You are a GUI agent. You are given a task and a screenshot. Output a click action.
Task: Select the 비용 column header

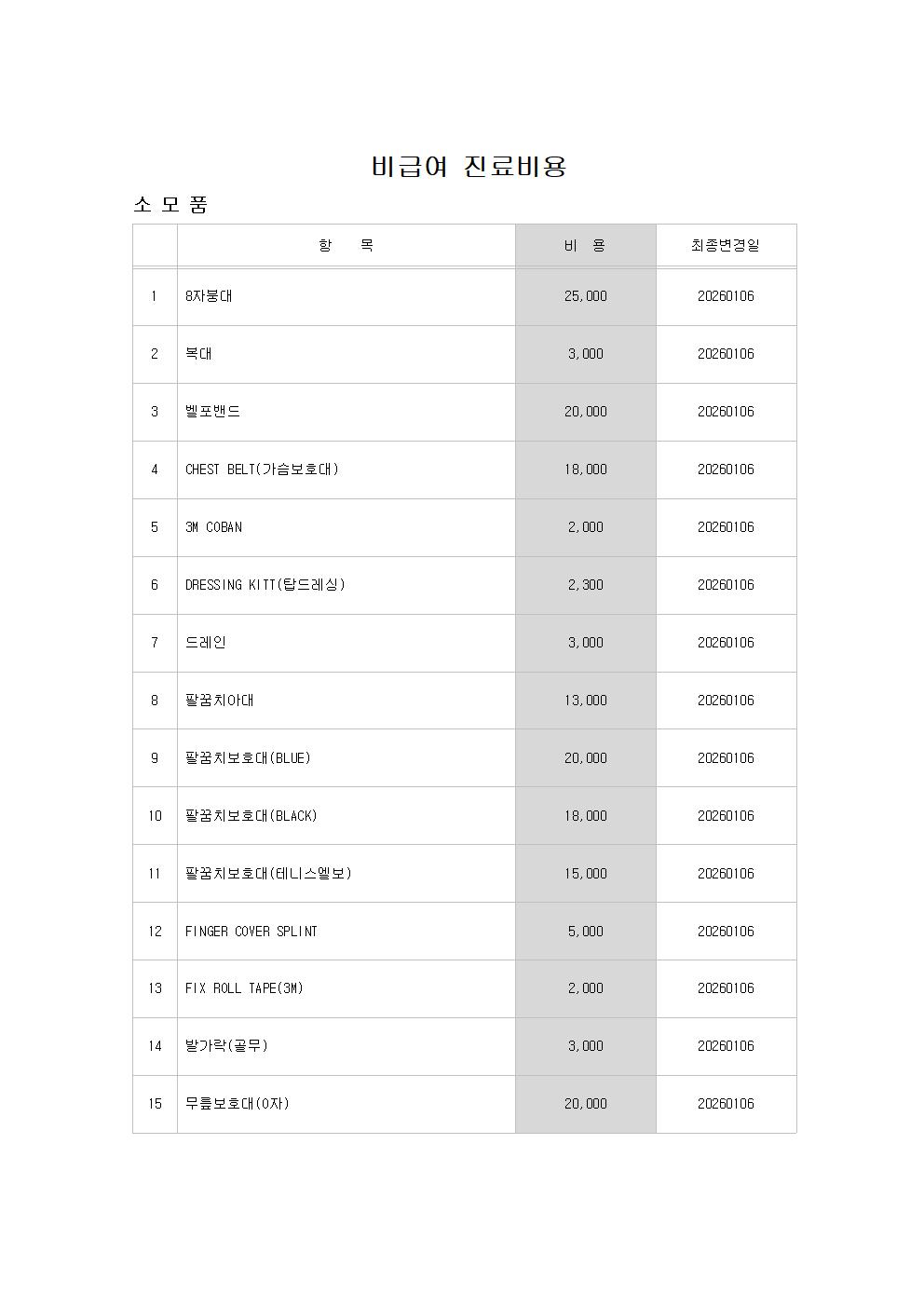point(585,245)
